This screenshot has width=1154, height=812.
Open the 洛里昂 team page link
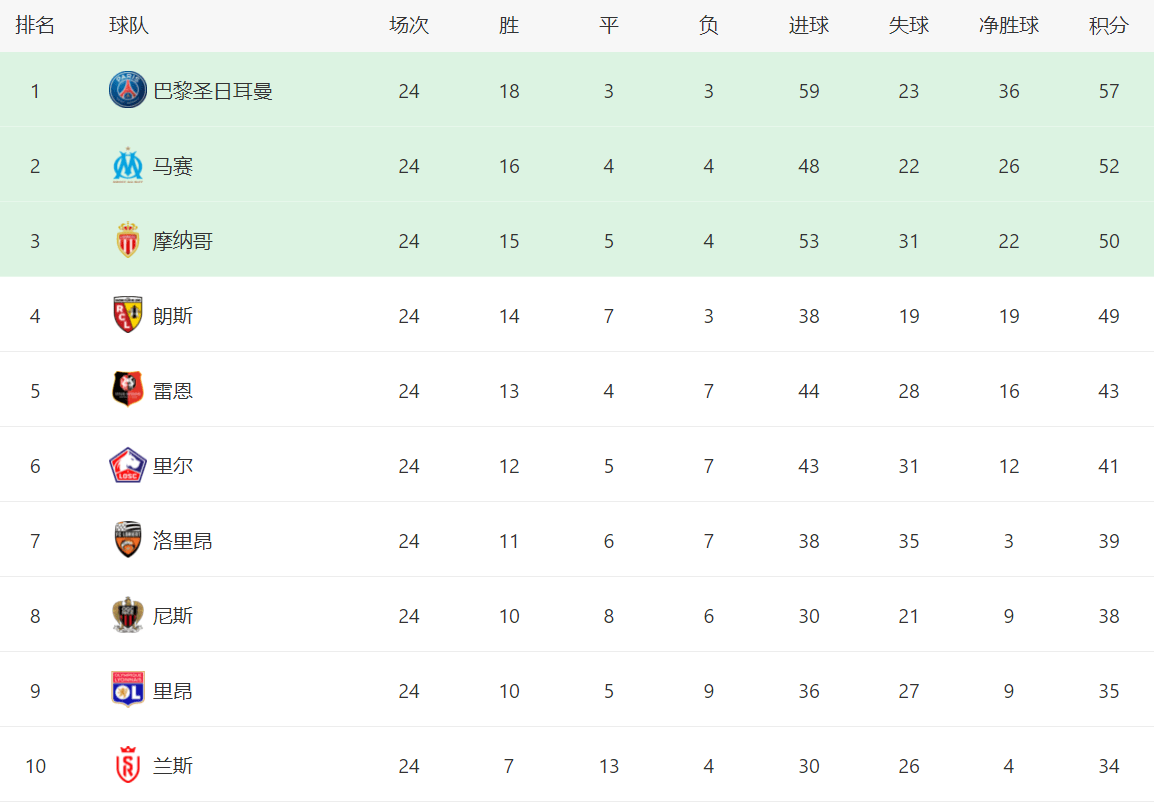(183, 541)
